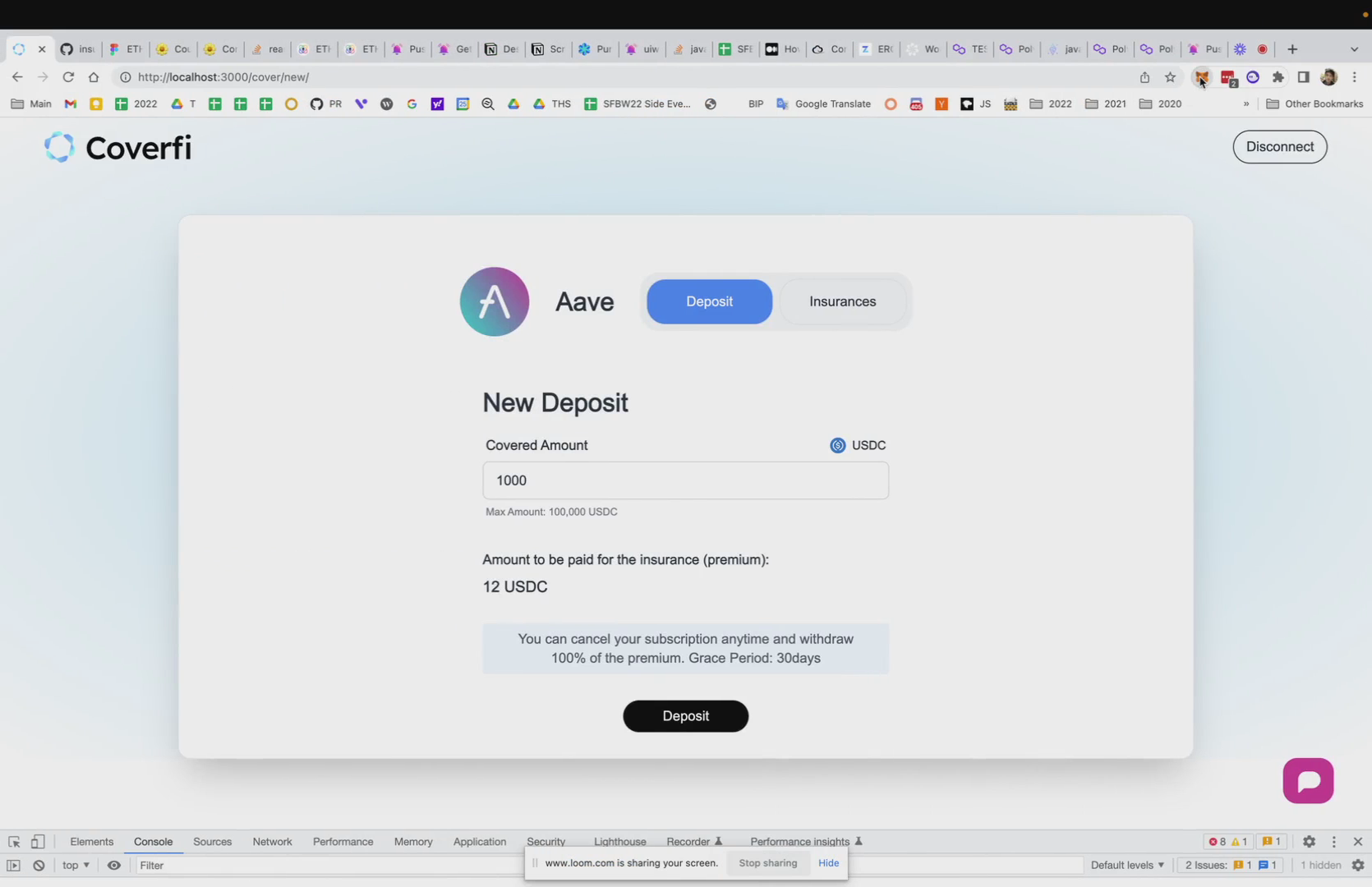Switch to the Application DevTools tab

pyautogui.click(x=479, y=841)
